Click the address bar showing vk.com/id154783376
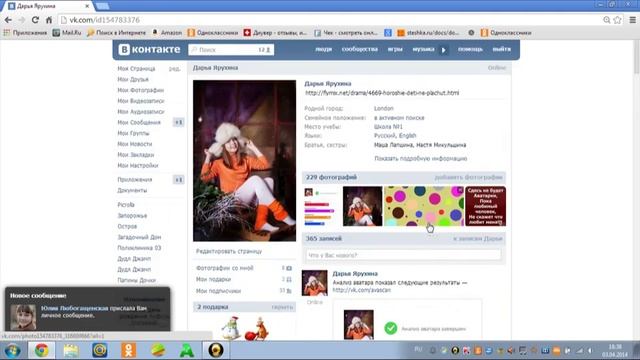 pos(331,20)
